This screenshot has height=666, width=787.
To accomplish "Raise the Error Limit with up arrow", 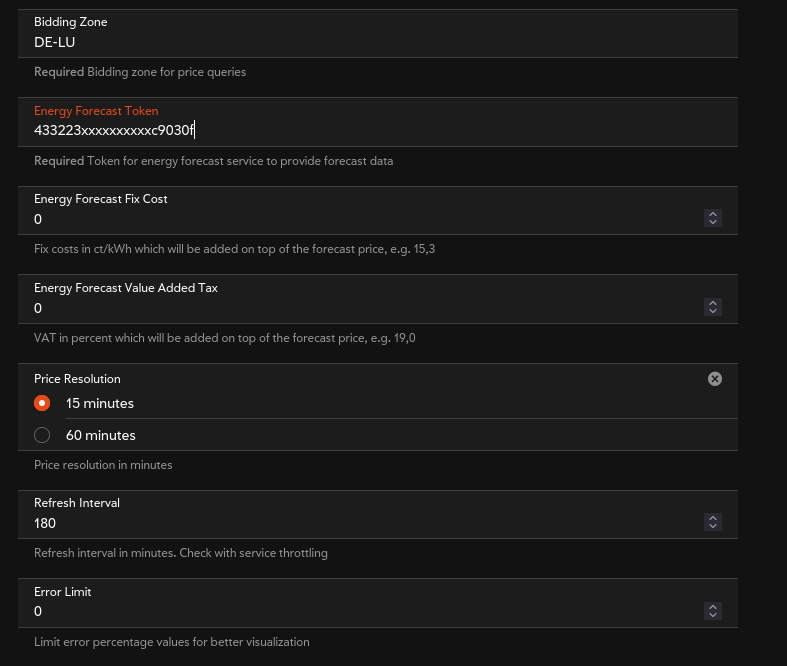I will tap(712, 607).
